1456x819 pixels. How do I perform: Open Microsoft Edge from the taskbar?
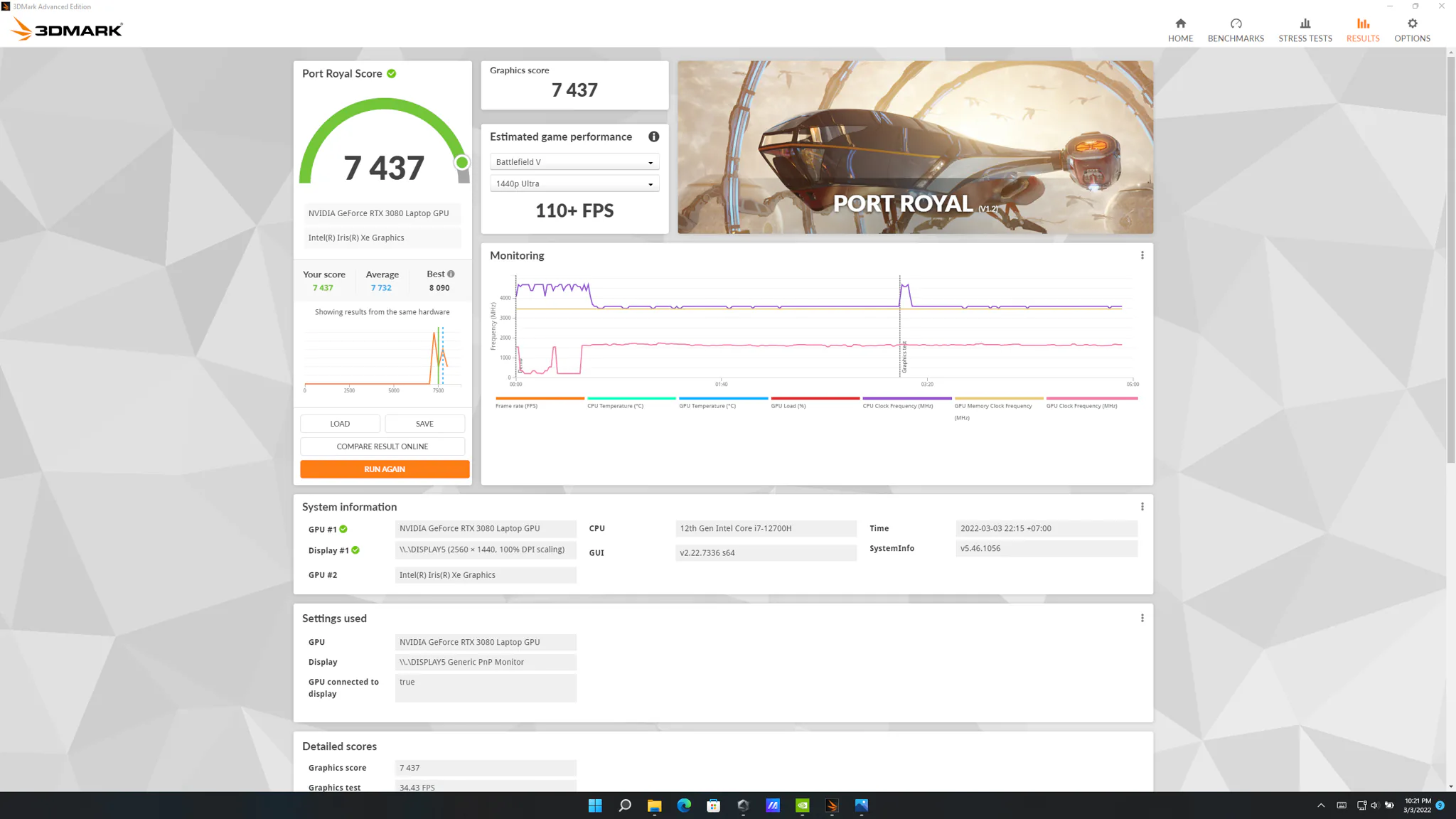pos(684,805)
